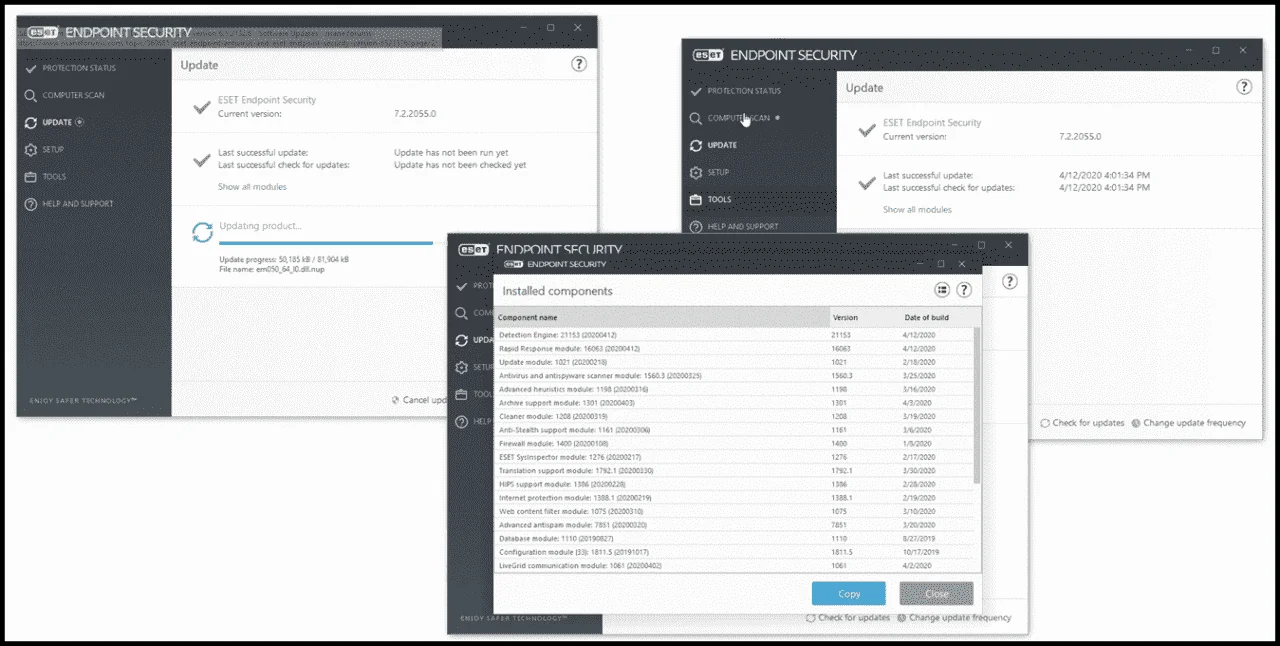Click Check for updates in the right window
1280x646 pixels.
(1082, 423)
